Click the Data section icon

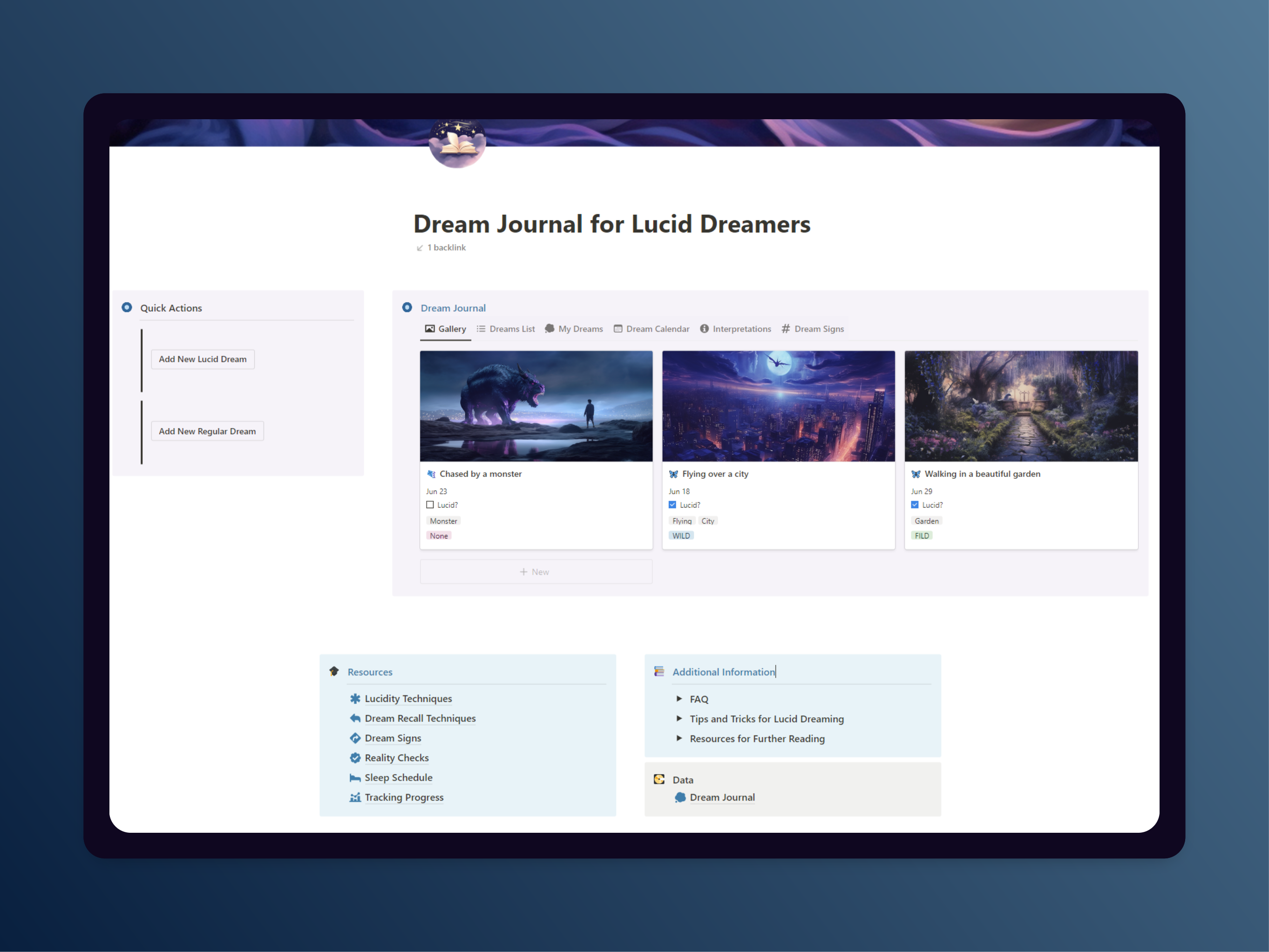[659, 779]
